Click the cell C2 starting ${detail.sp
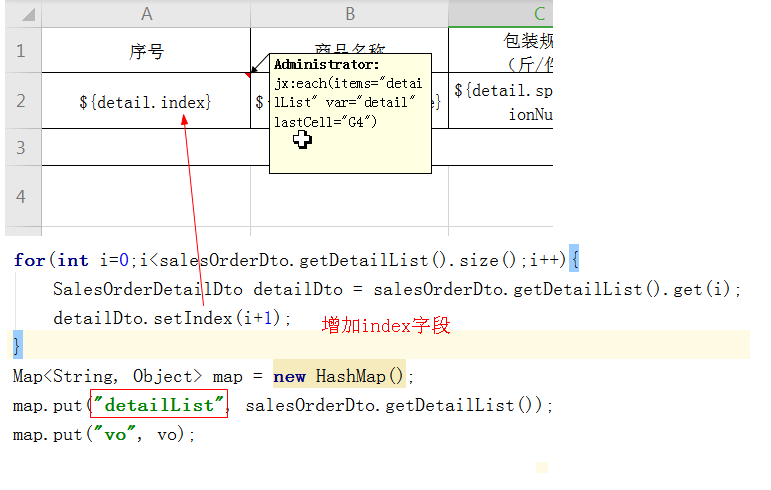This screenshot has width=771, height=490. [x=501, y=101]
